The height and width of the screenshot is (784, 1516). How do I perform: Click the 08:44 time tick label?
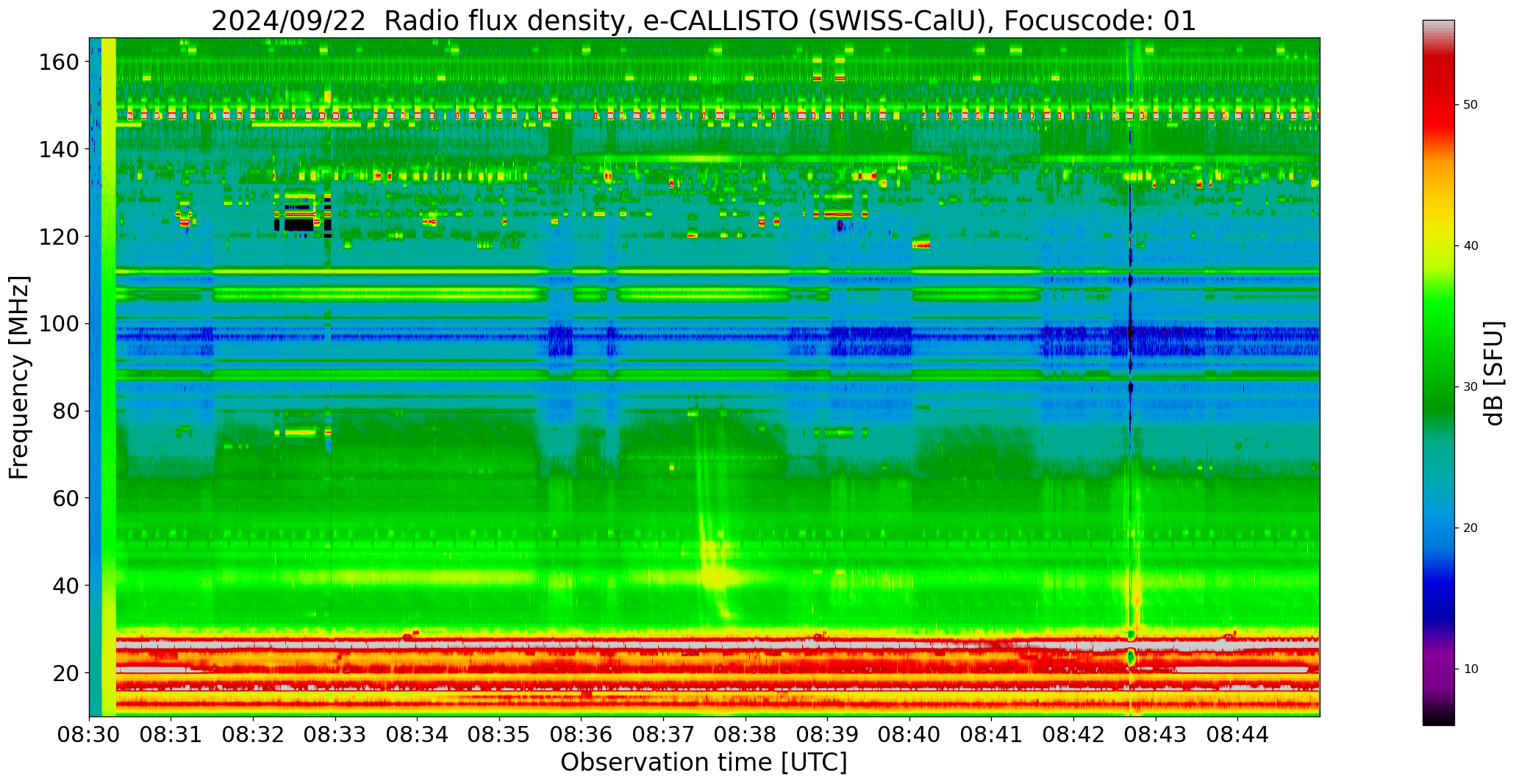pos(1238,734)
